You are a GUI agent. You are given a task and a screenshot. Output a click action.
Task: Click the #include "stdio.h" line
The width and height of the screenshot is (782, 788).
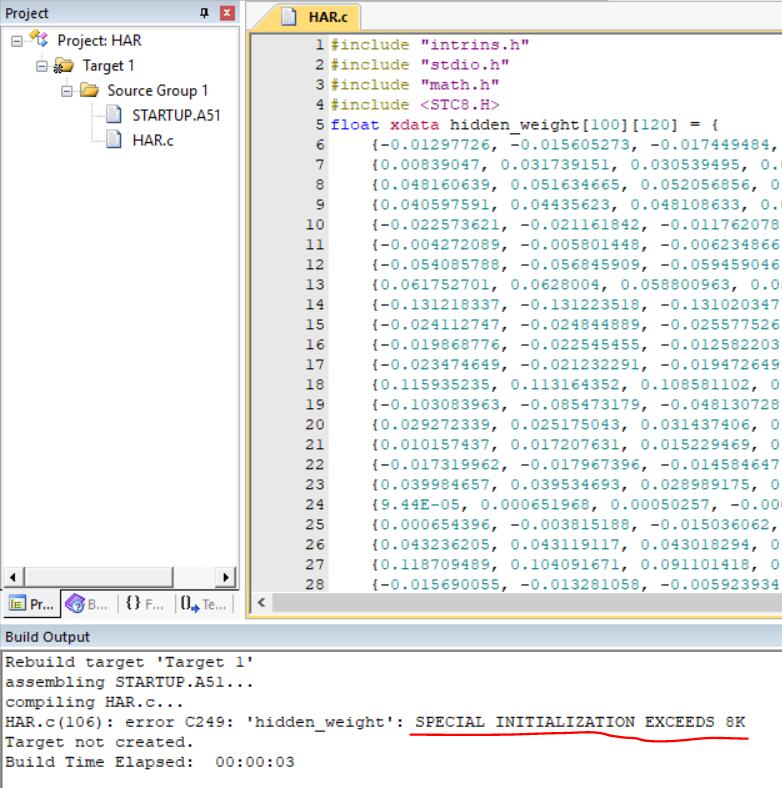(420, 65)
